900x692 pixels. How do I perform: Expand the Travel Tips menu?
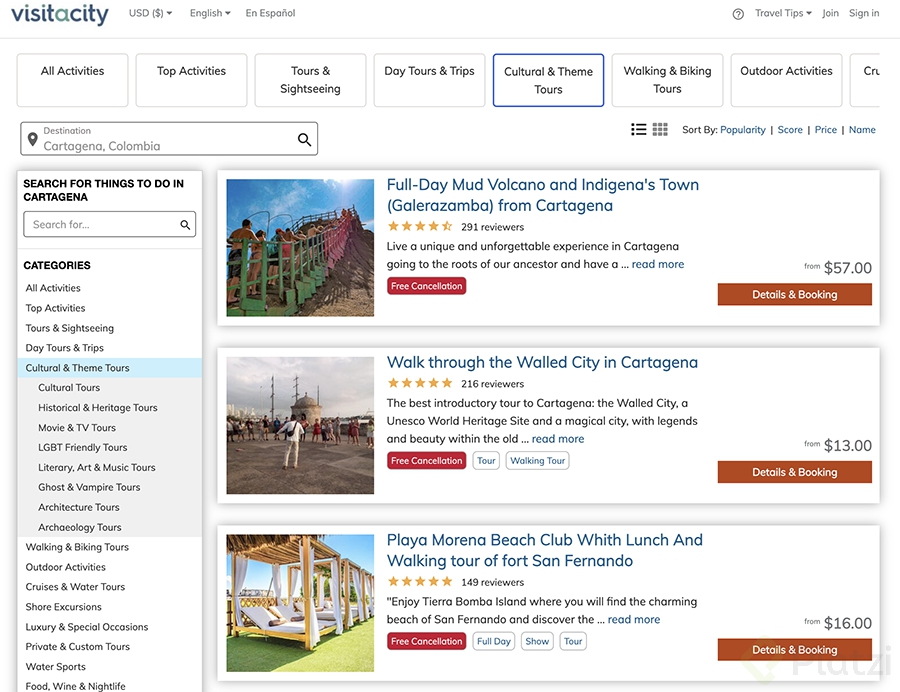point(783,13)
